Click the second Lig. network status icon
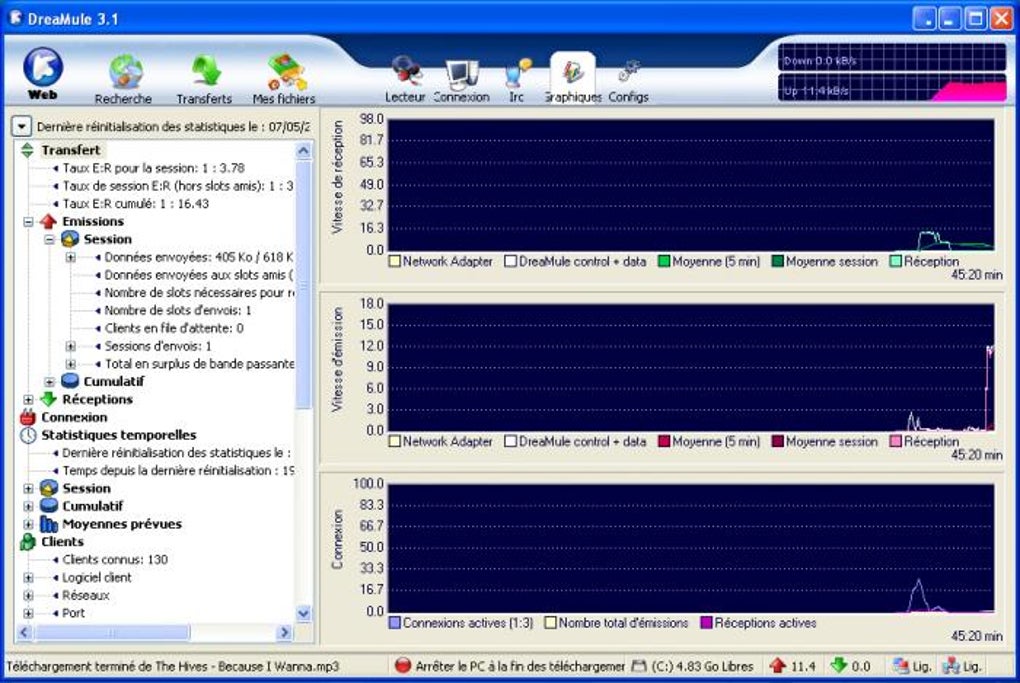 tap(951, 666)
